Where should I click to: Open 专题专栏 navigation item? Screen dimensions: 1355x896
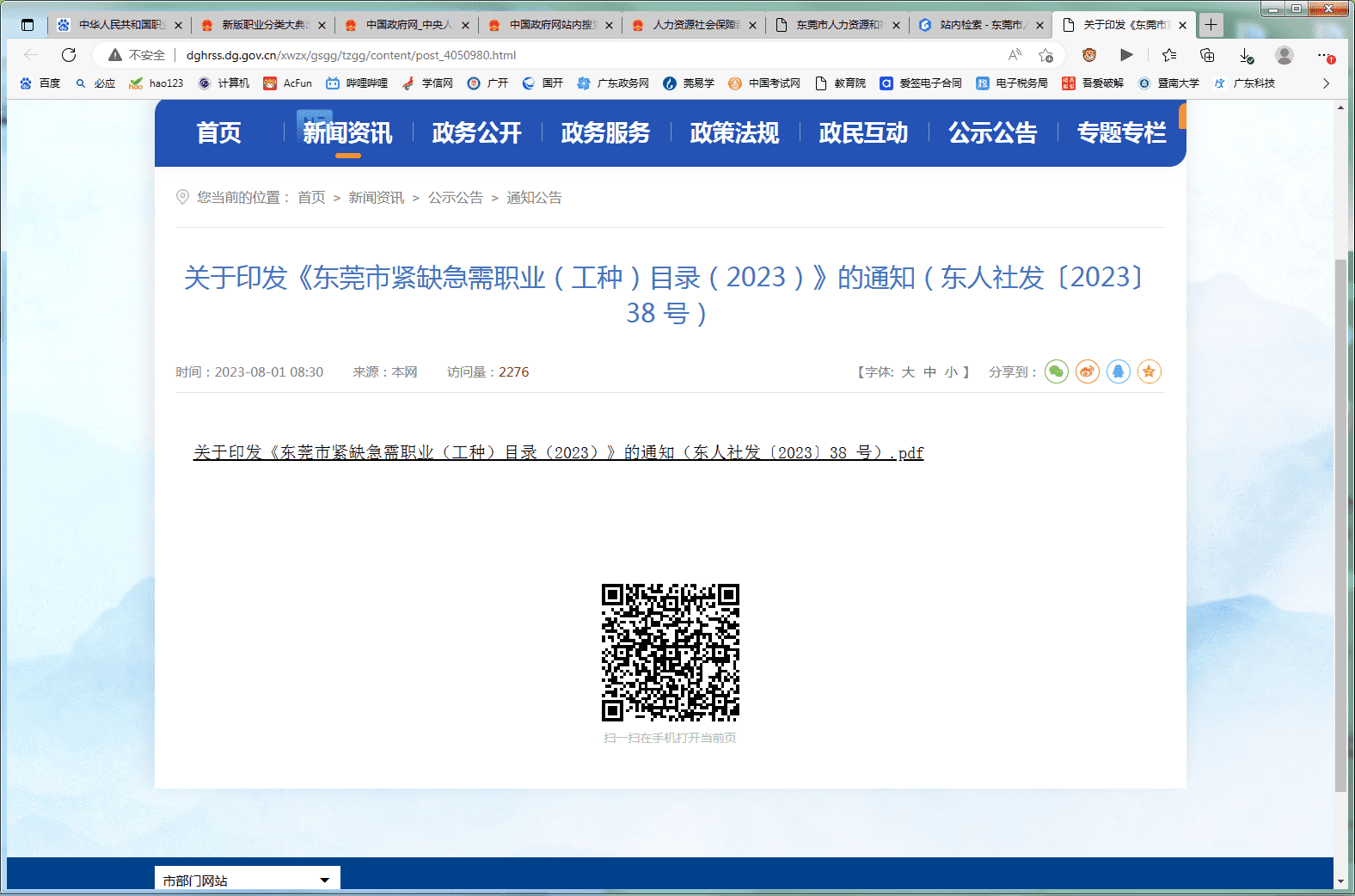click(x=1121, y=132)
